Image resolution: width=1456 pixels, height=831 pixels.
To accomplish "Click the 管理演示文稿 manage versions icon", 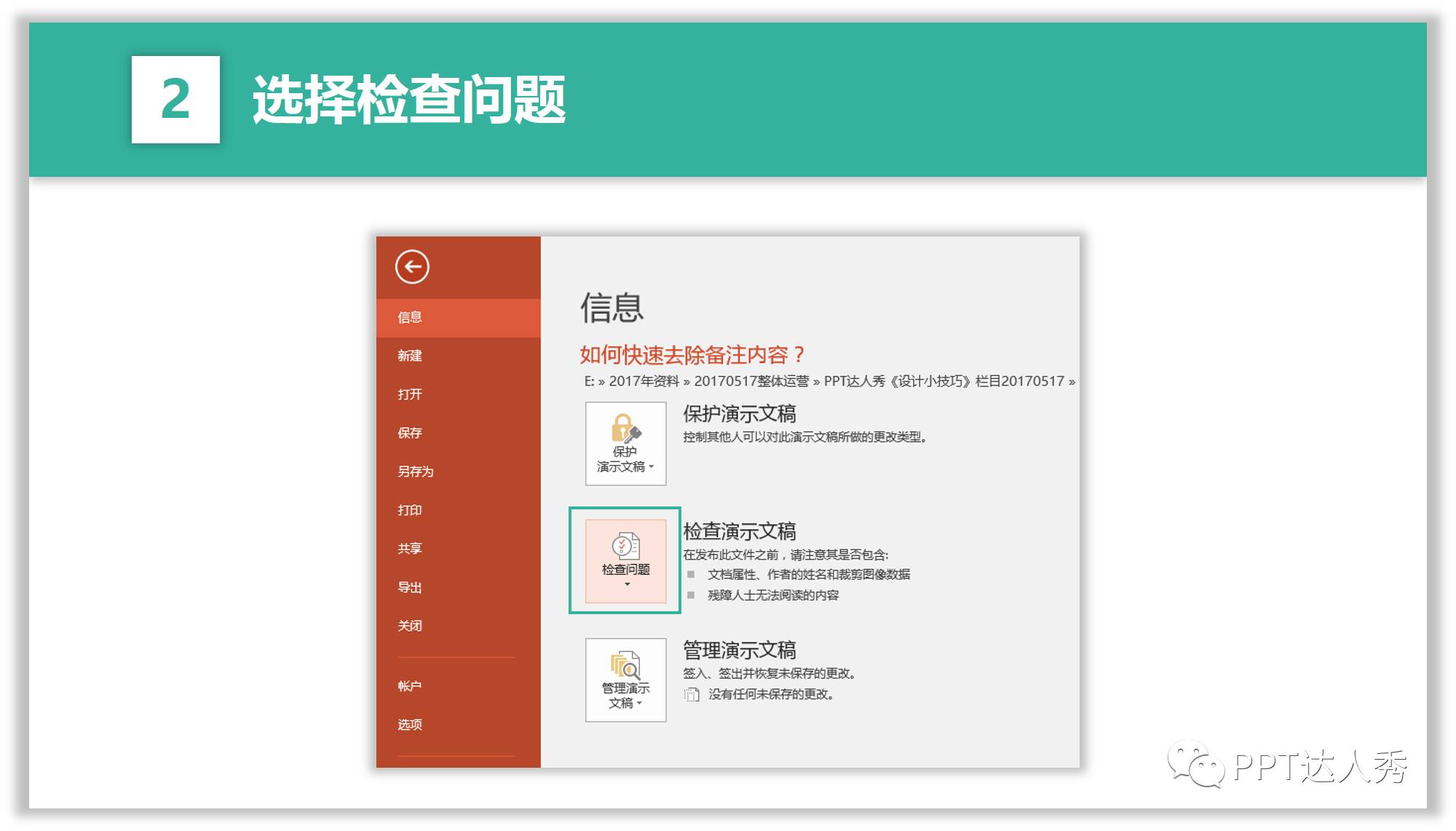I will [625, 667].
